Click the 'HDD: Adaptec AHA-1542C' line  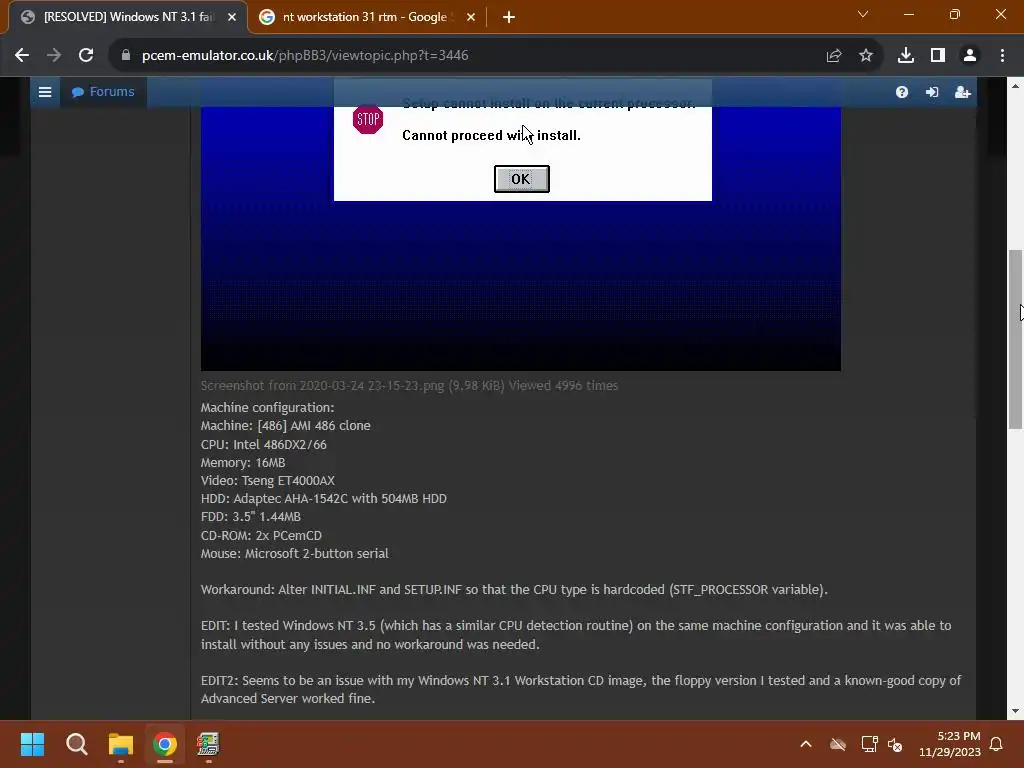[x=324, y=499]
